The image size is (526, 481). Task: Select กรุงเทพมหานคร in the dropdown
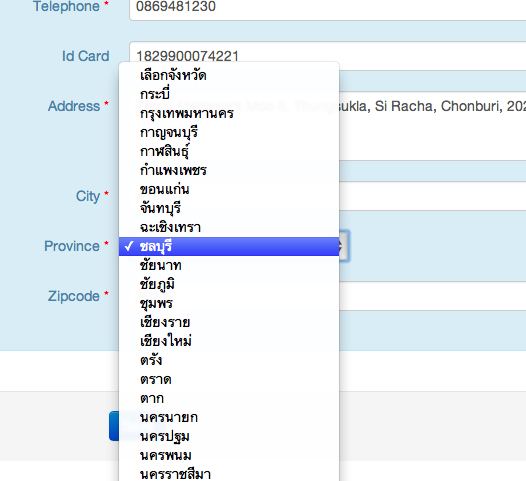229,113
